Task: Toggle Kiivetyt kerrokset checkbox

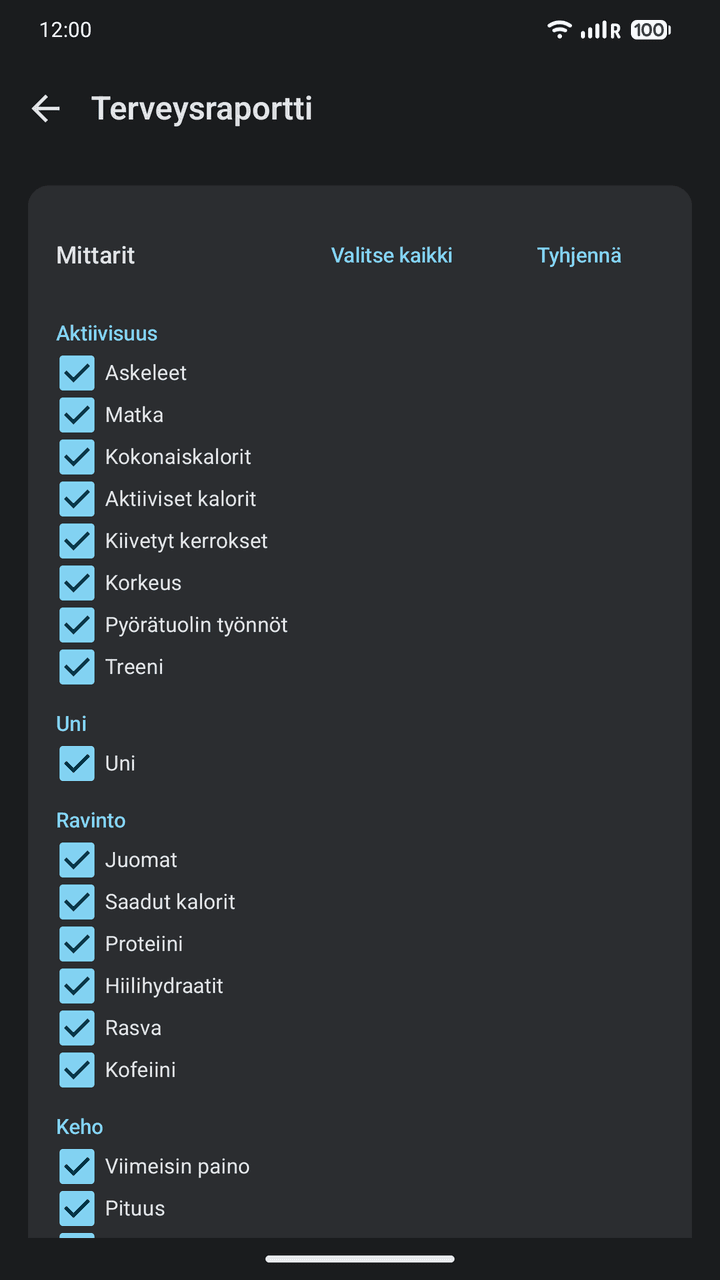Action: (x=77, y=541)
